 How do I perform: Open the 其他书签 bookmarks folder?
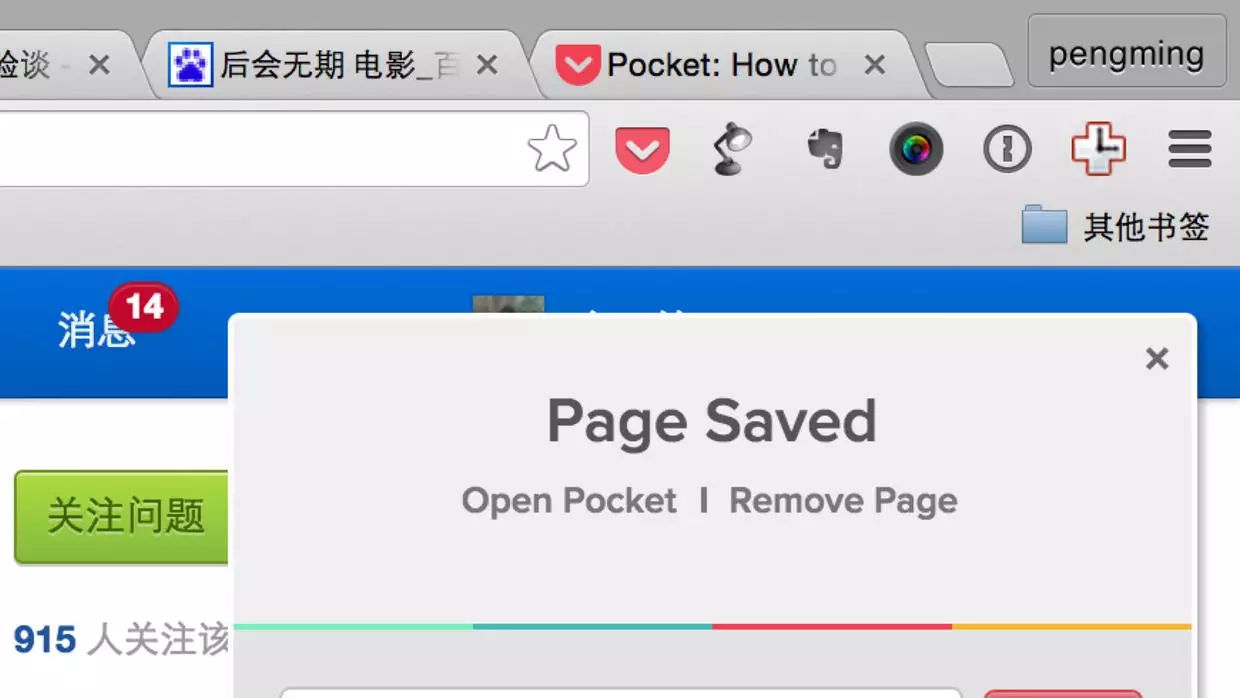tap(1116, 226)
